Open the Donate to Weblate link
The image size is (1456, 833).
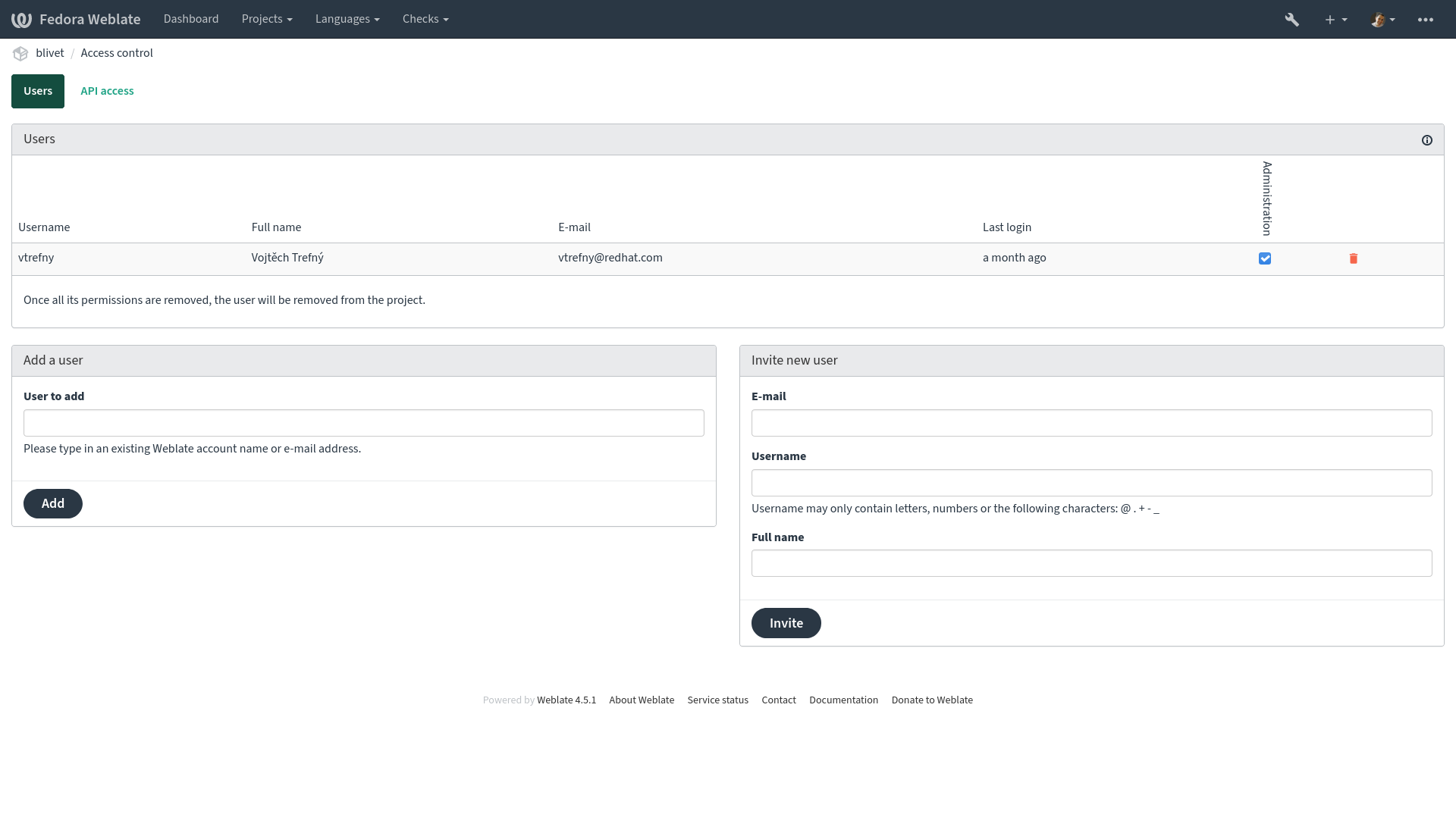(x=932, y=700)
